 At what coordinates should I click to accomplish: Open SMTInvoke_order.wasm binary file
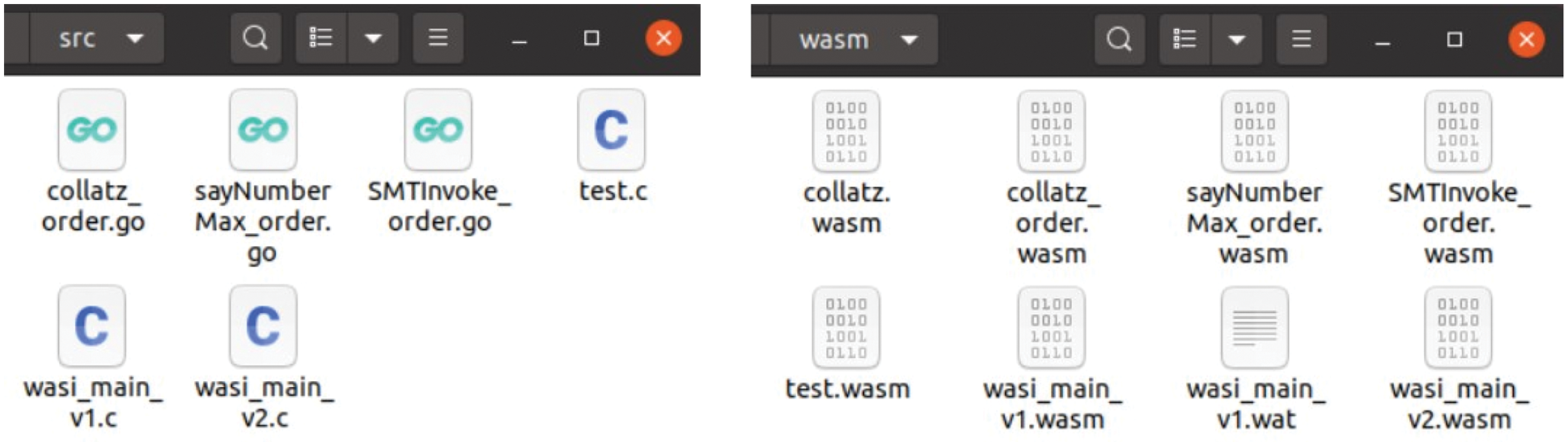coord(1458,132)
